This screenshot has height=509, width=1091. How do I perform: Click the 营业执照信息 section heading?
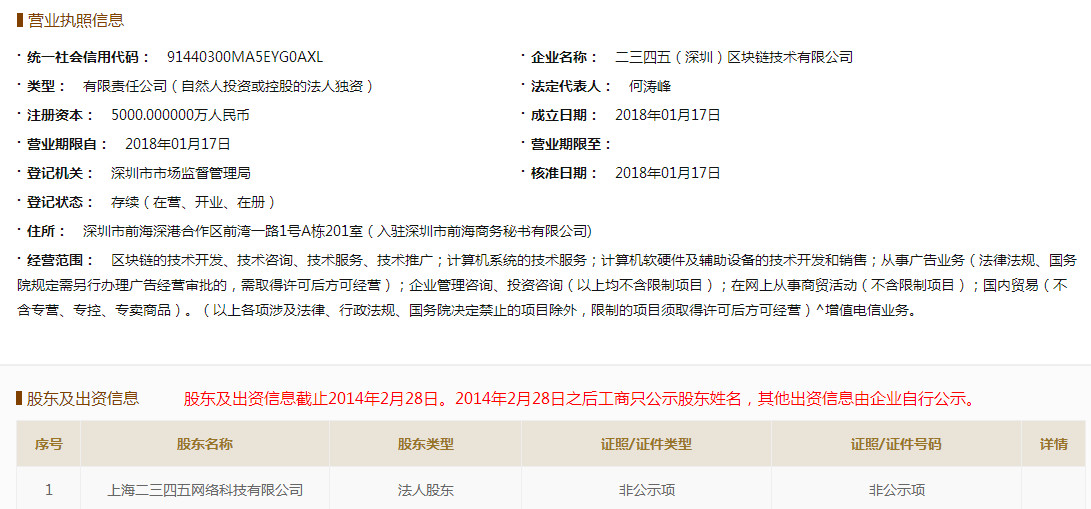pos(76,20)
